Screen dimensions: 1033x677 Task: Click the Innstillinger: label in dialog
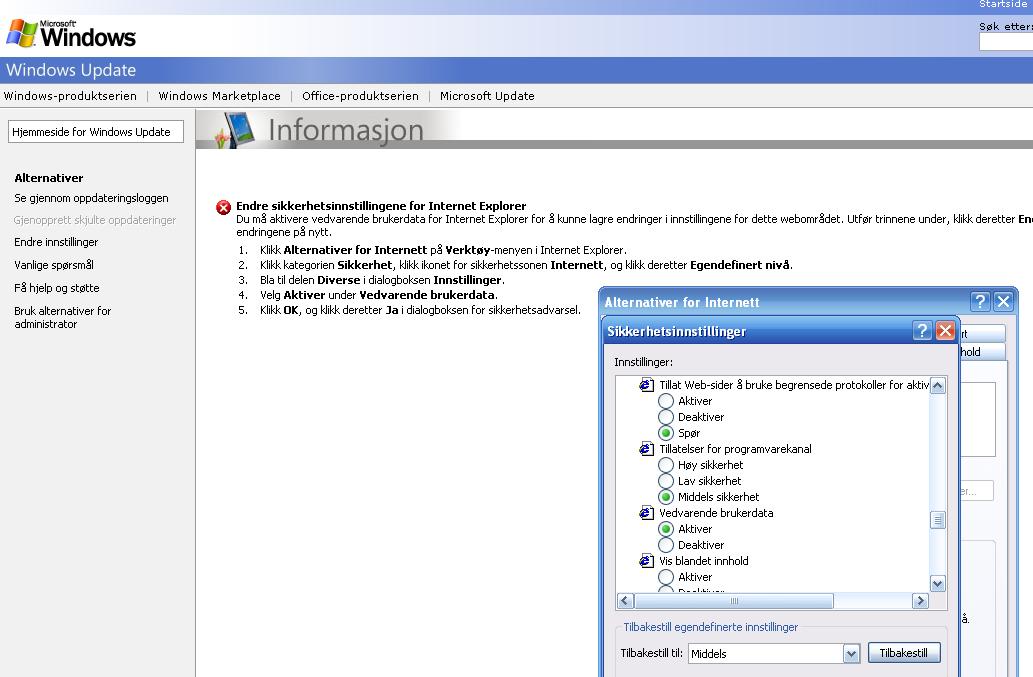(x=644, y=362)
